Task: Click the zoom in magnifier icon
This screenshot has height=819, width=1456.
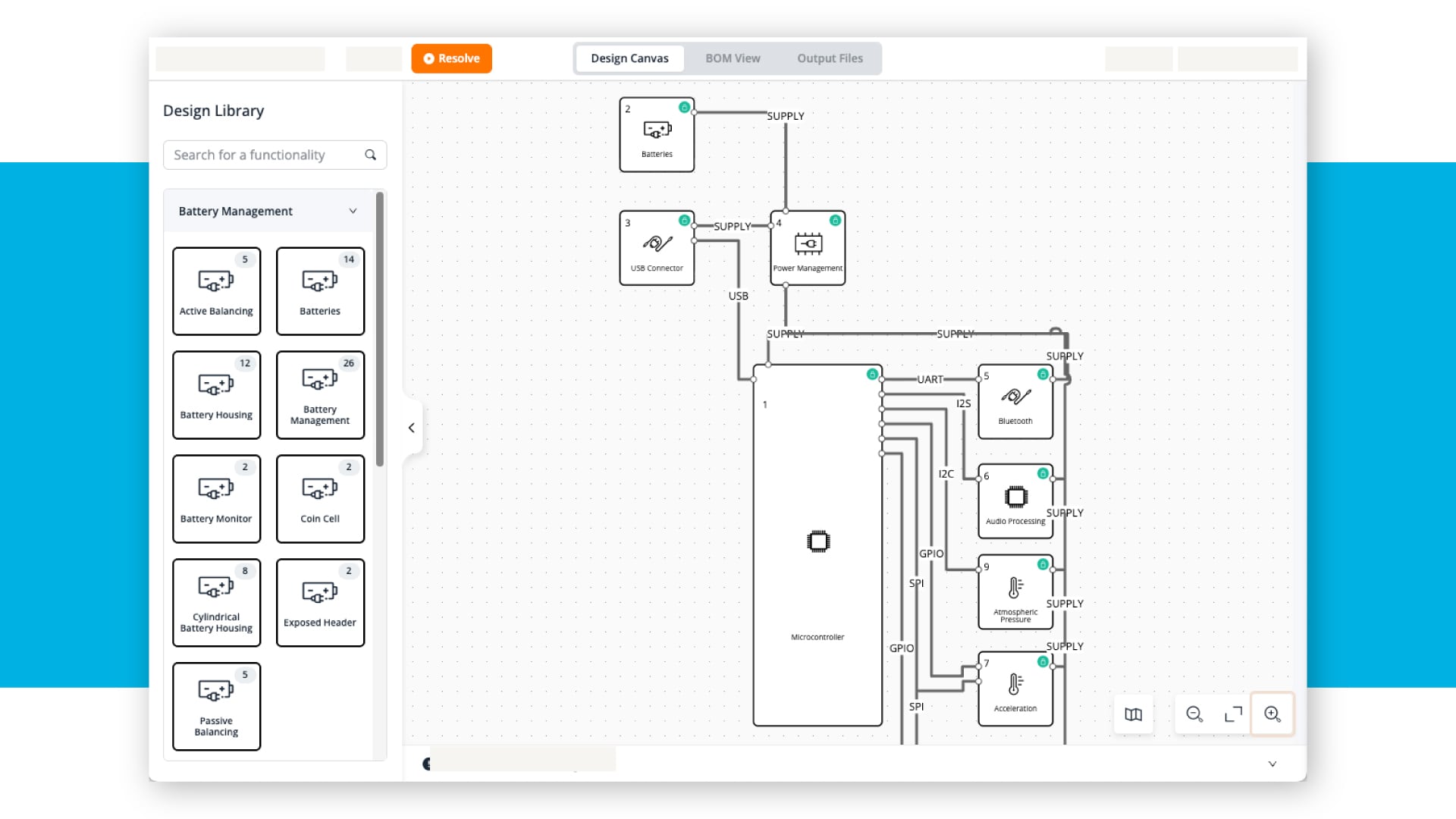Action: point(1272,714)
